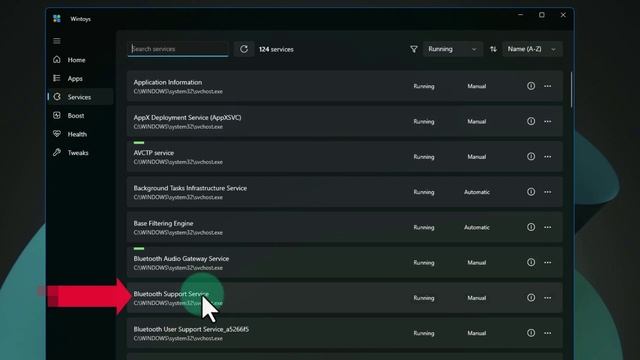Open the Name (A-Z) sort dropdown

(532, 49)
